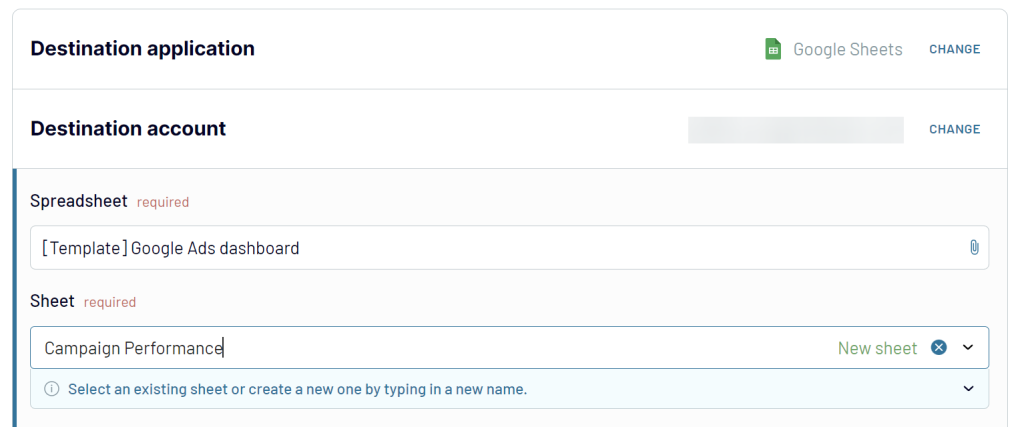Clear the Sheet field with X icon

coord(939,348)
